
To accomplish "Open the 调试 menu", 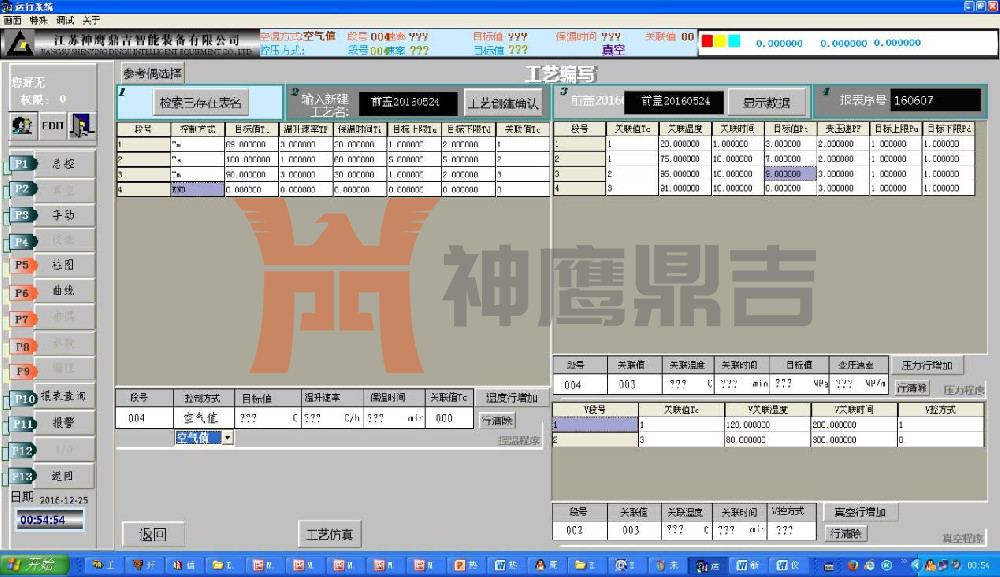I will [65, 20].
